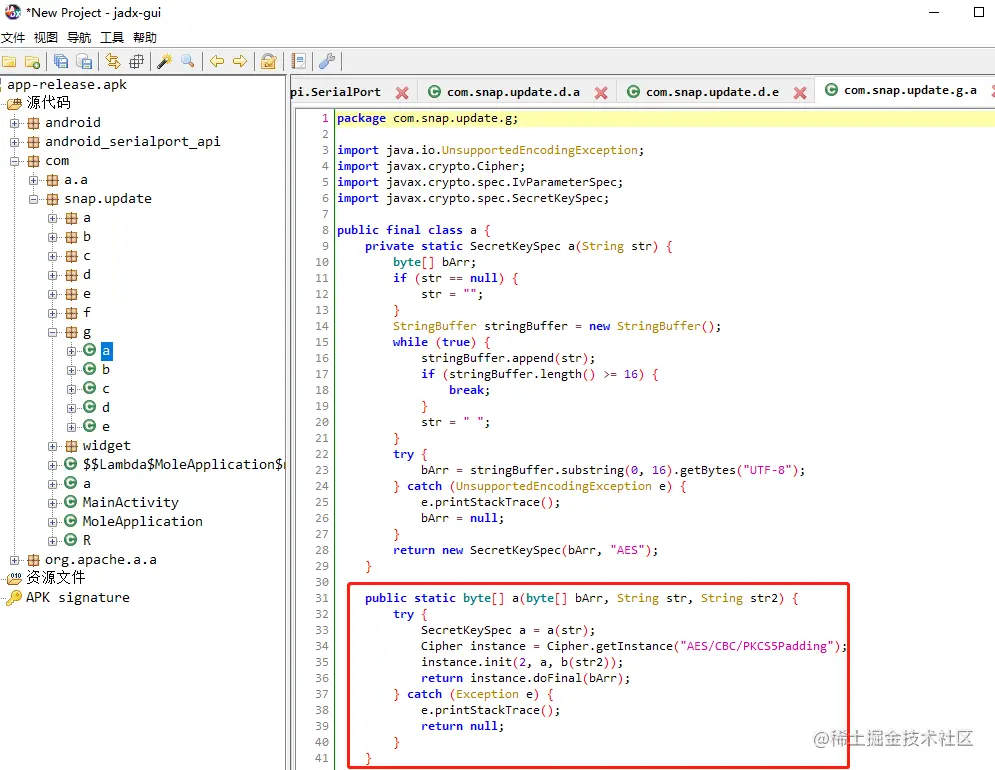Select package f under snap.update
The height and width of the screenshot is (770, 995).
pos(87,313)
